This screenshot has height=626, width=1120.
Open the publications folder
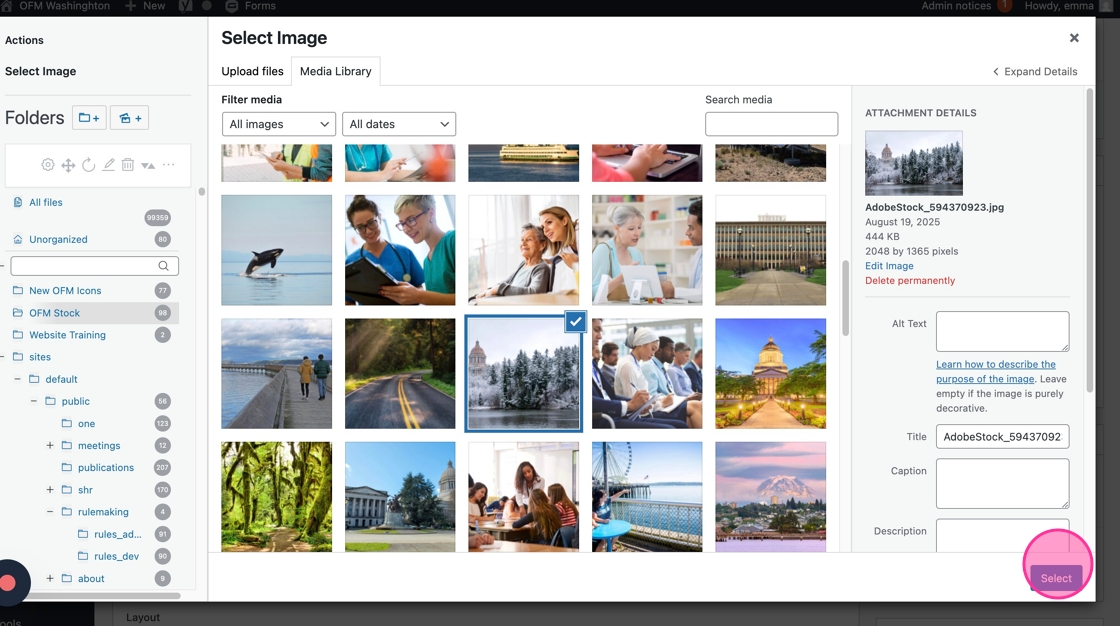pos(106,467)
